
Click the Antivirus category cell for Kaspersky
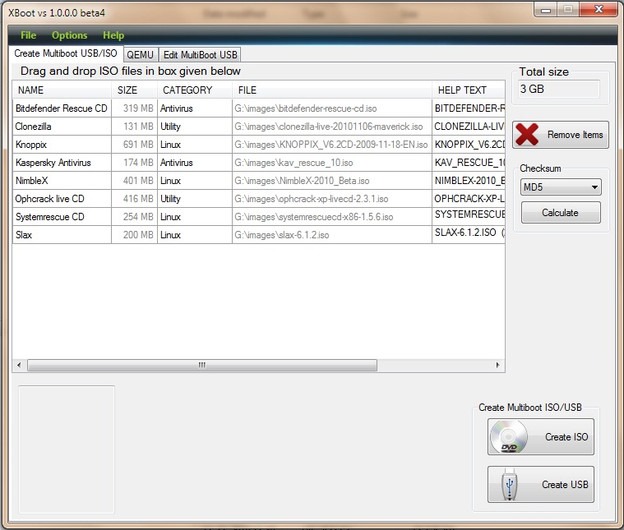coord(195,162)
